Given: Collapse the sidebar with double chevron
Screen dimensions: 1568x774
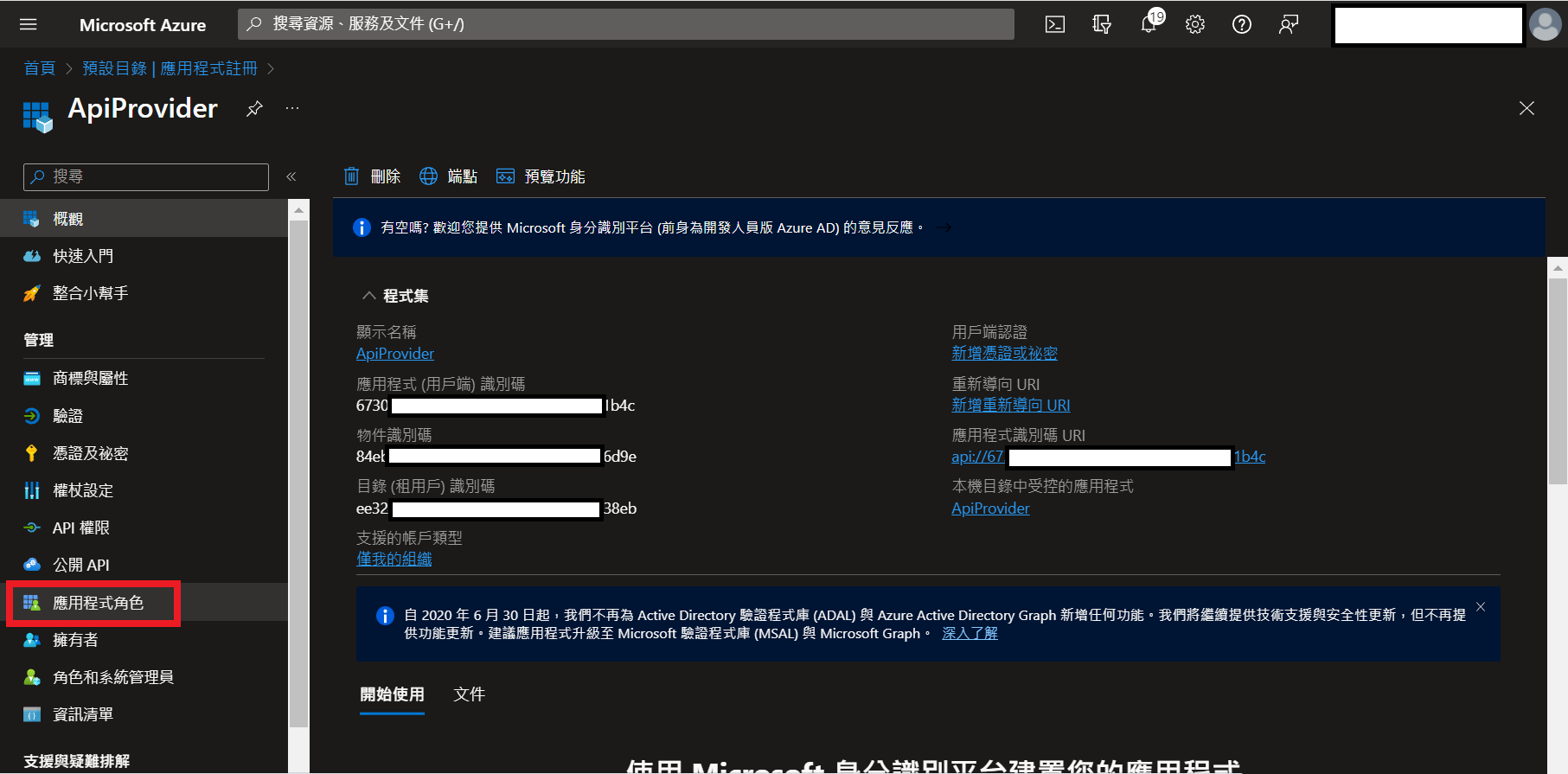Looking at the screenshot, I should pos(291,176).
